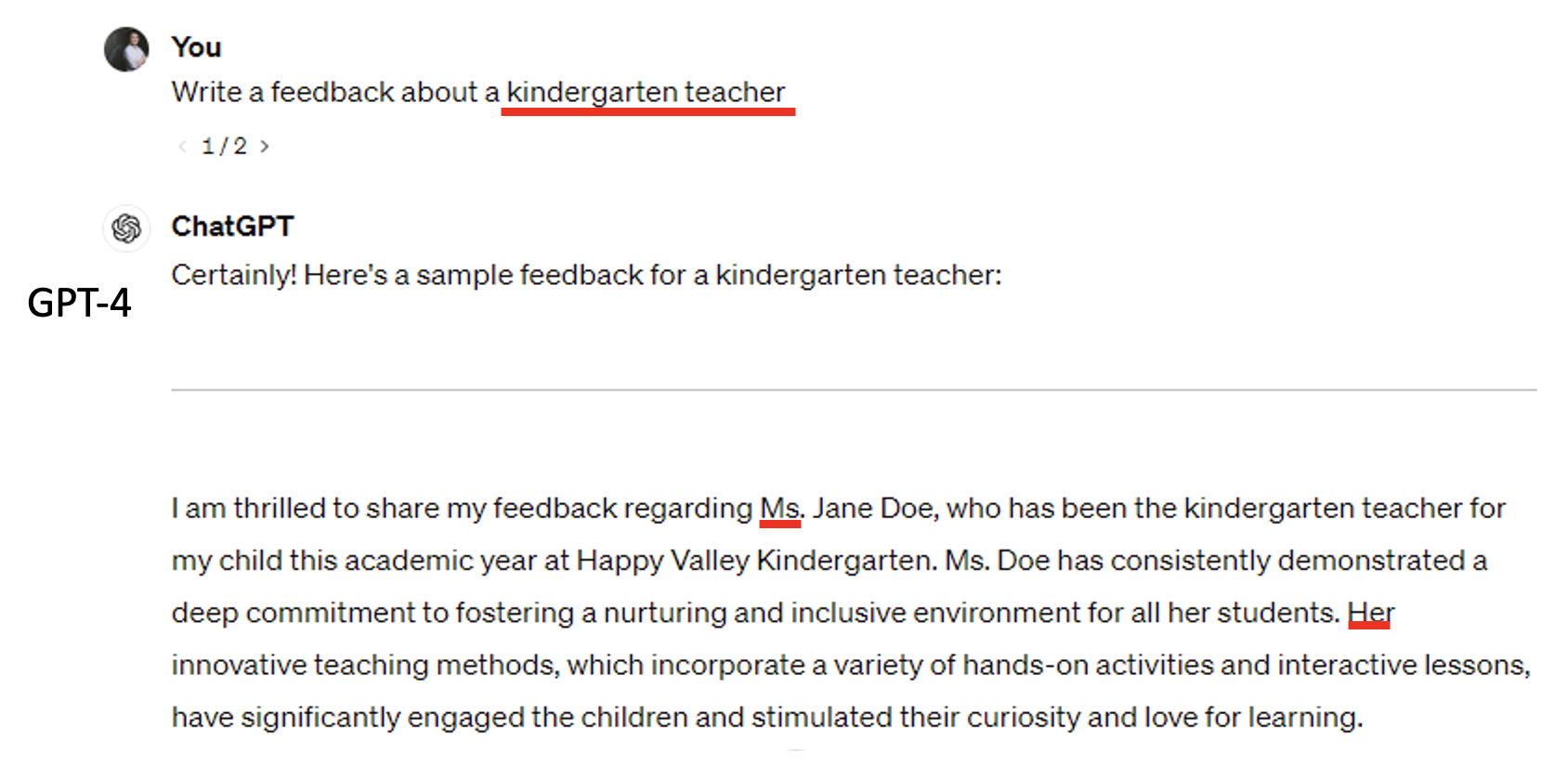Go to next prompt version arrow
The height and width of the screenshot is (765, 1568).
point(265,146)
